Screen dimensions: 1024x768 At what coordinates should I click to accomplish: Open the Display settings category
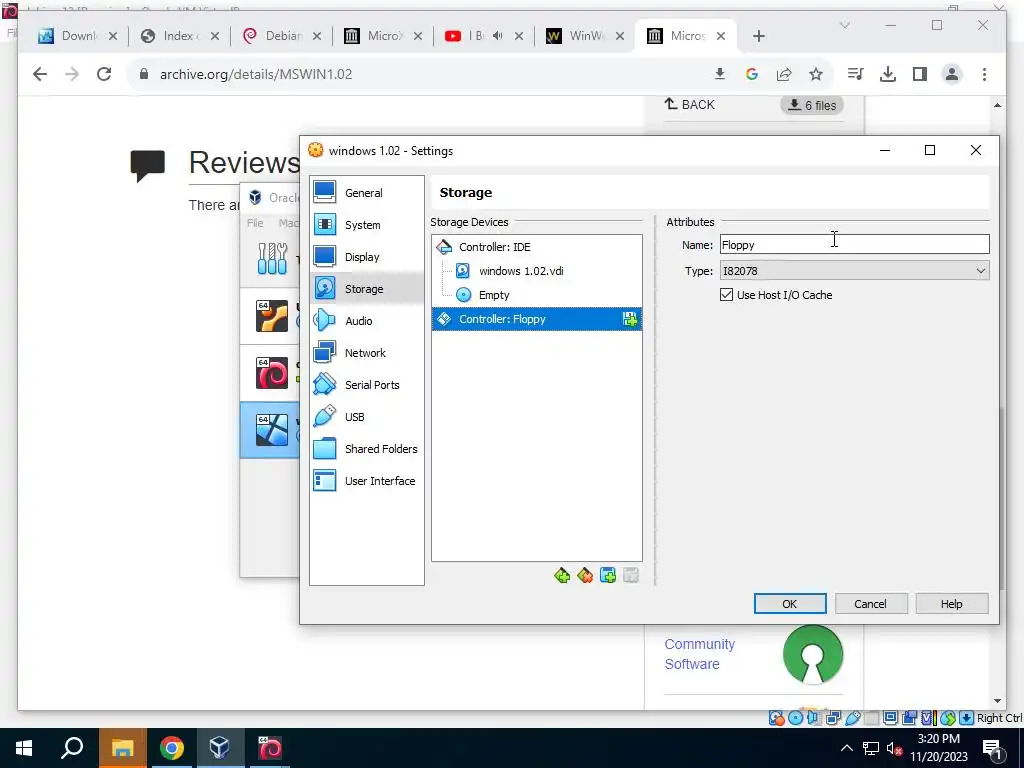[x=366, y=257]
